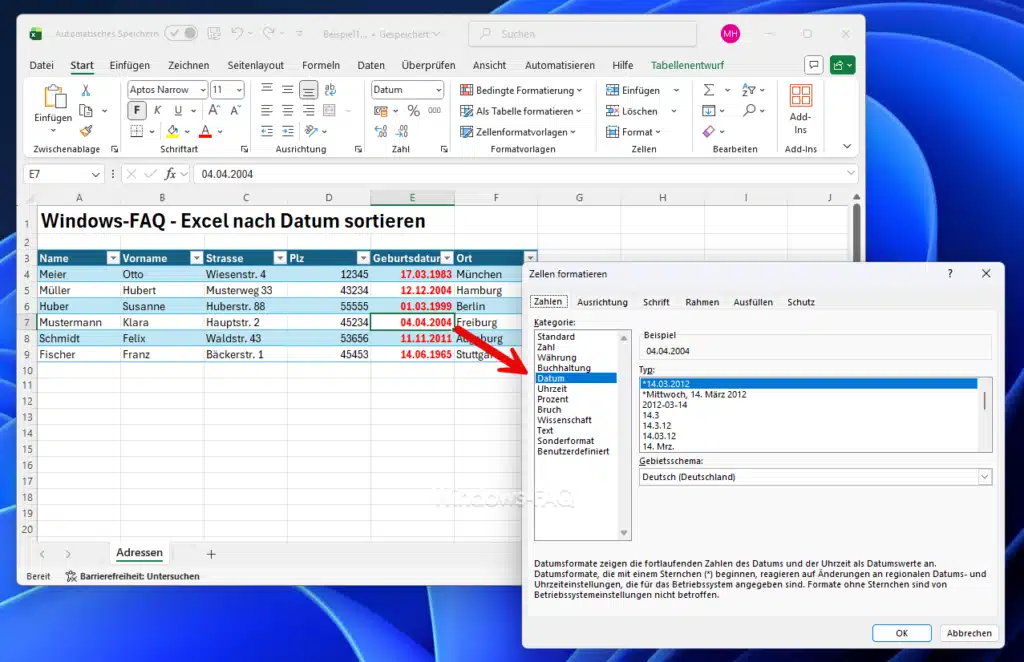1024x662 pixels.
Task: Toggle bold formatting with the F button
Action: coord(136,108)
